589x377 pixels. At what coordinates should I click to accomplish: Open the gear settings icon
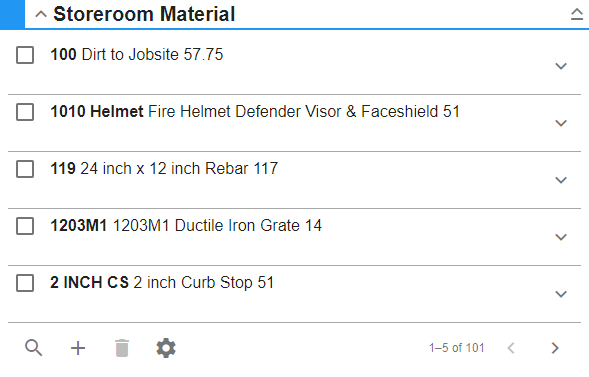[166, 348]
